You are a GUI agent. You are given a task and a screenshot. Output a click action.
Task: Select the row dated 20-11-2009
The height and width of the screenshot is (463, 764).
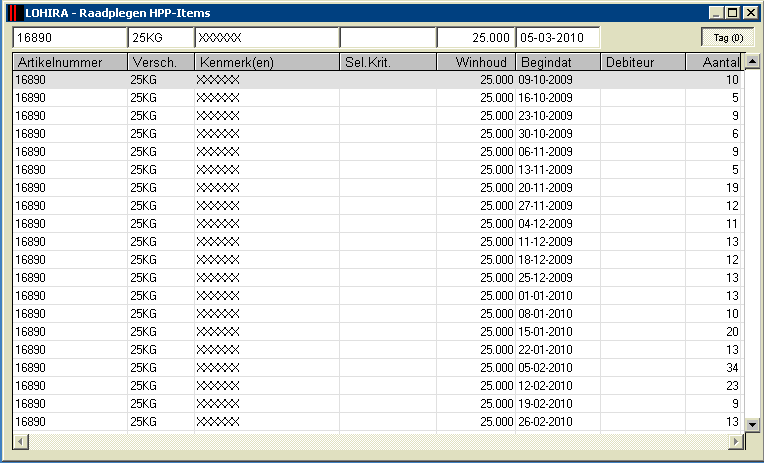[377, 188]
